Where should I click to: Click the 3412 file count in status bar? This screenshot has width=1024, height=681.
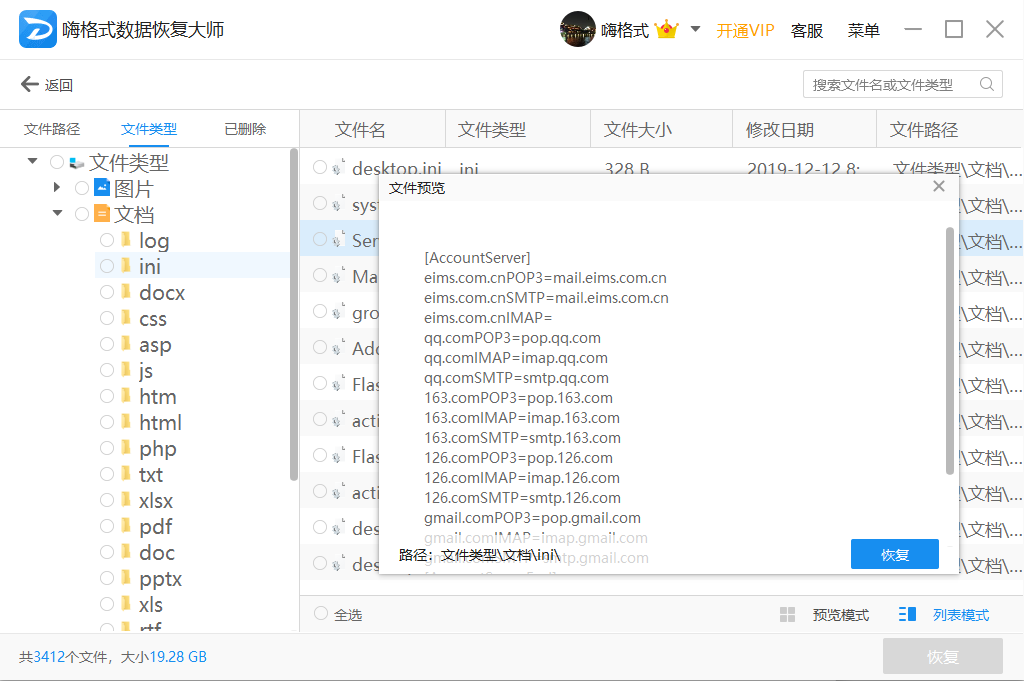coord(49,657)
